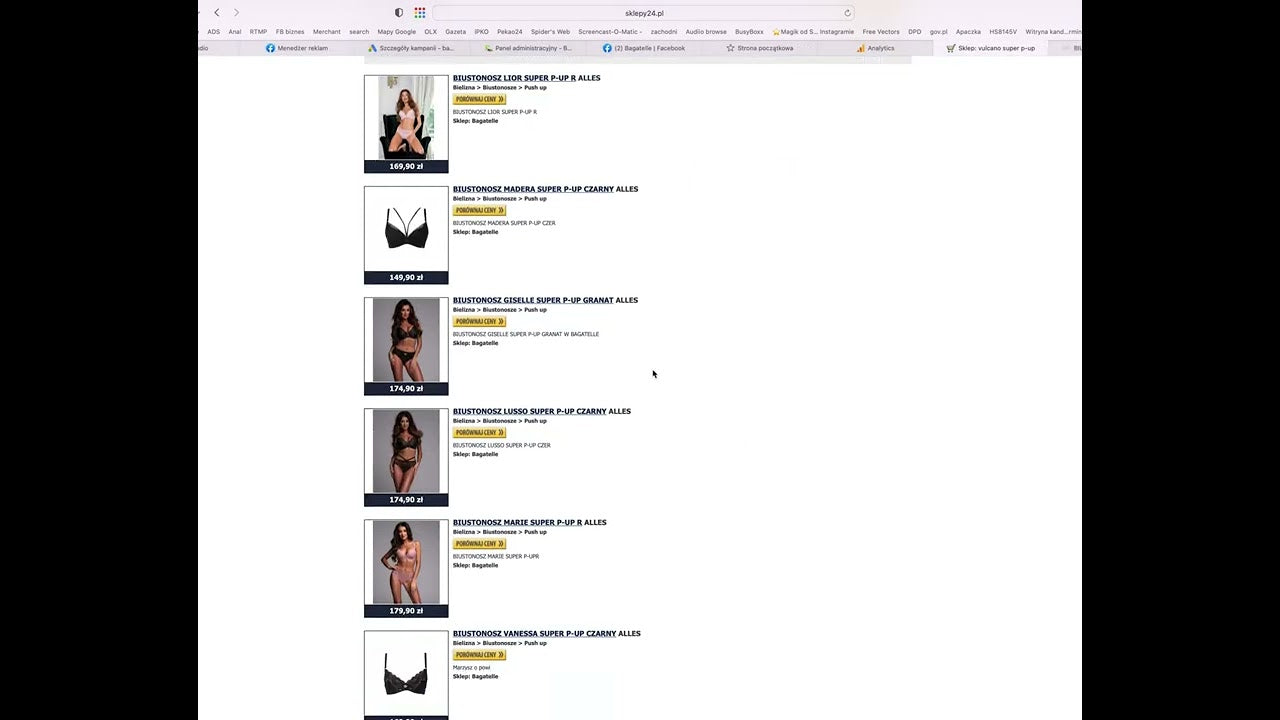The image size is (1280, 720).
Task: Open the colorful apps grid icon
Action: (420, 13)
